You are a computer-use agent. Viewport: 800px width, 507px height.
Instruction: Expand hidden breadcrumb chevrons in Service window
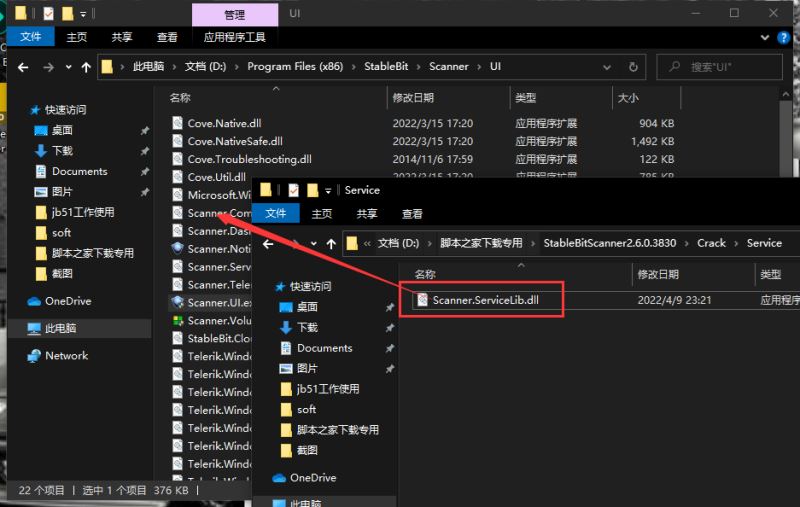367,244
